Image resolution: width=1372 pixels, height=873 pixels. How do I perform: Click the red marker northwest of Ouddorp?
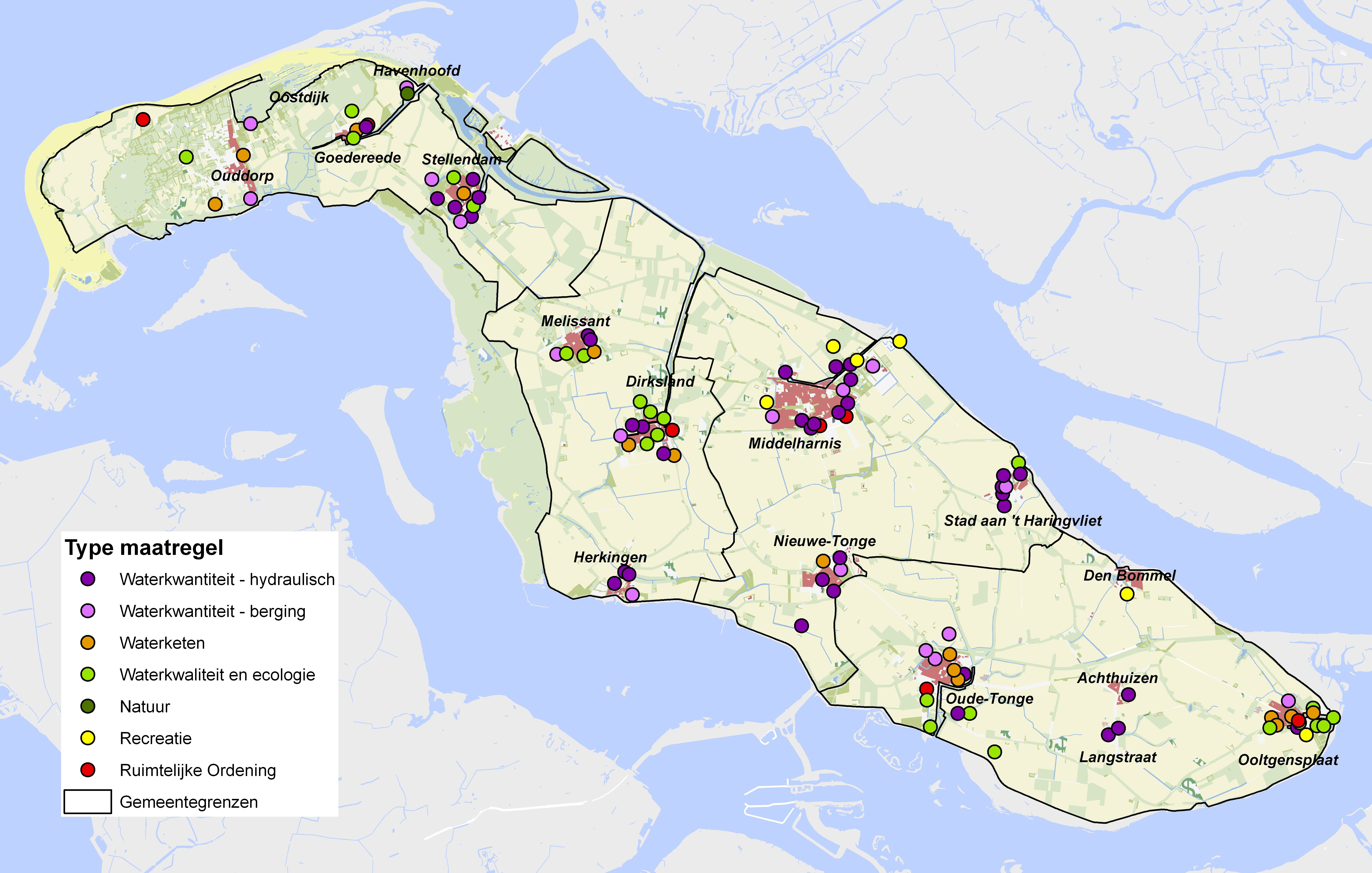pos(143,119)
